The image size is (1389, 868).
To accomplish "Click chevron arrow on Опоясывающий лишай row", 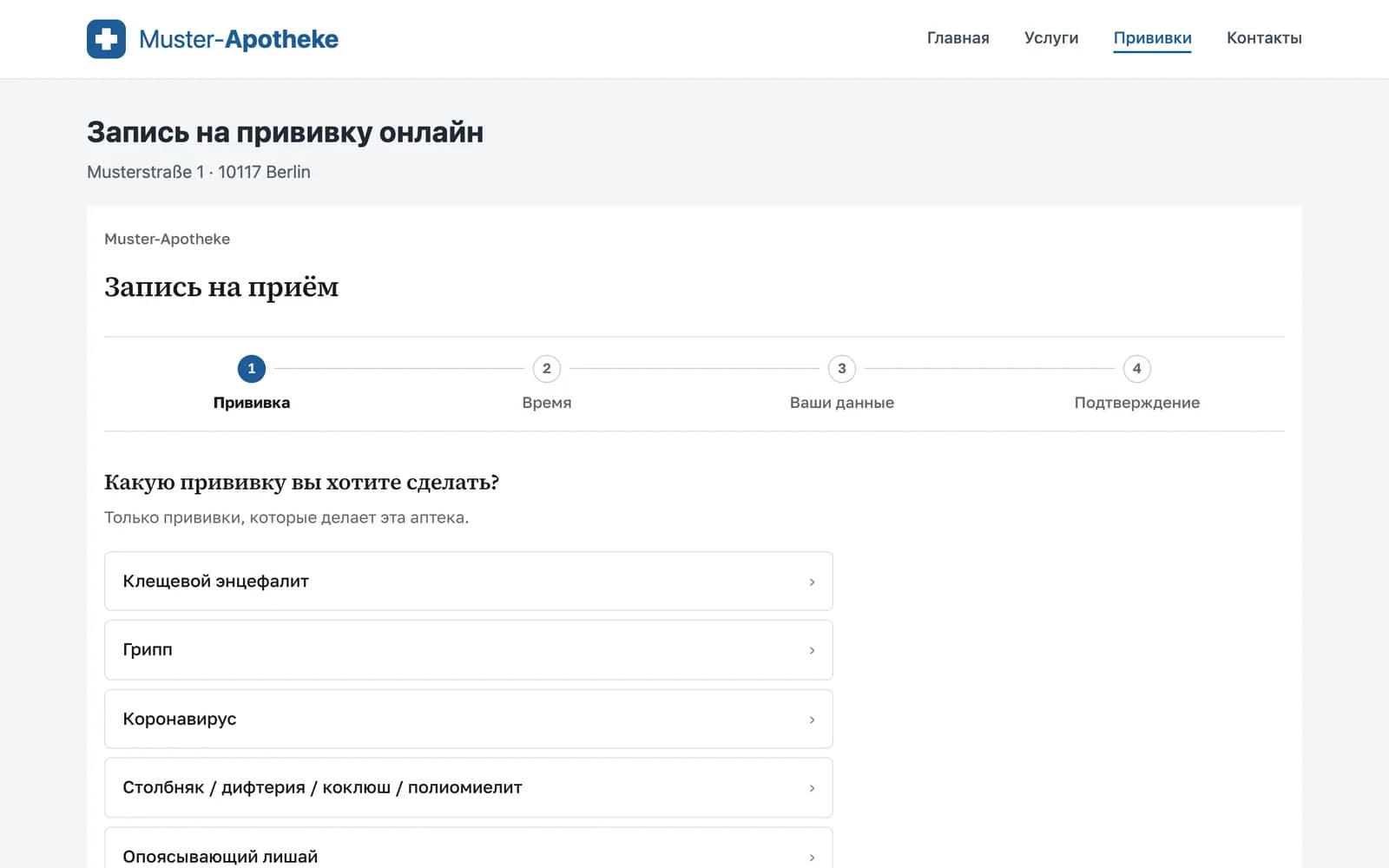I will point(812,857).
